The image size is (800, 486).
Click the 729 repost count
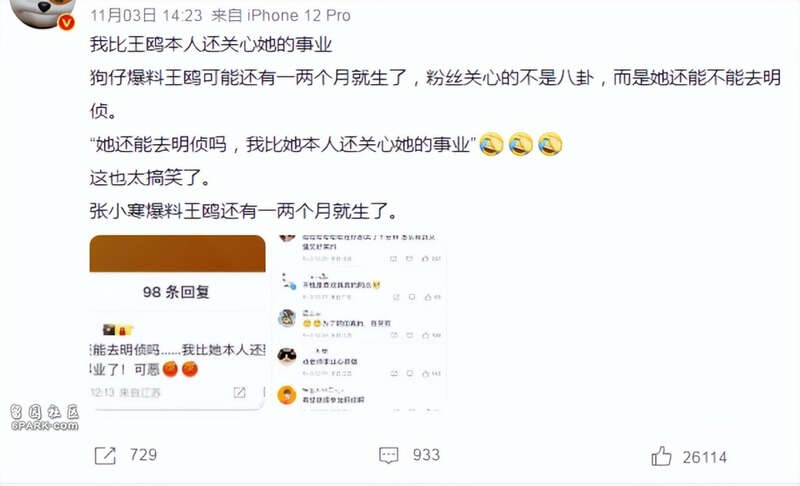coord(143,454)
